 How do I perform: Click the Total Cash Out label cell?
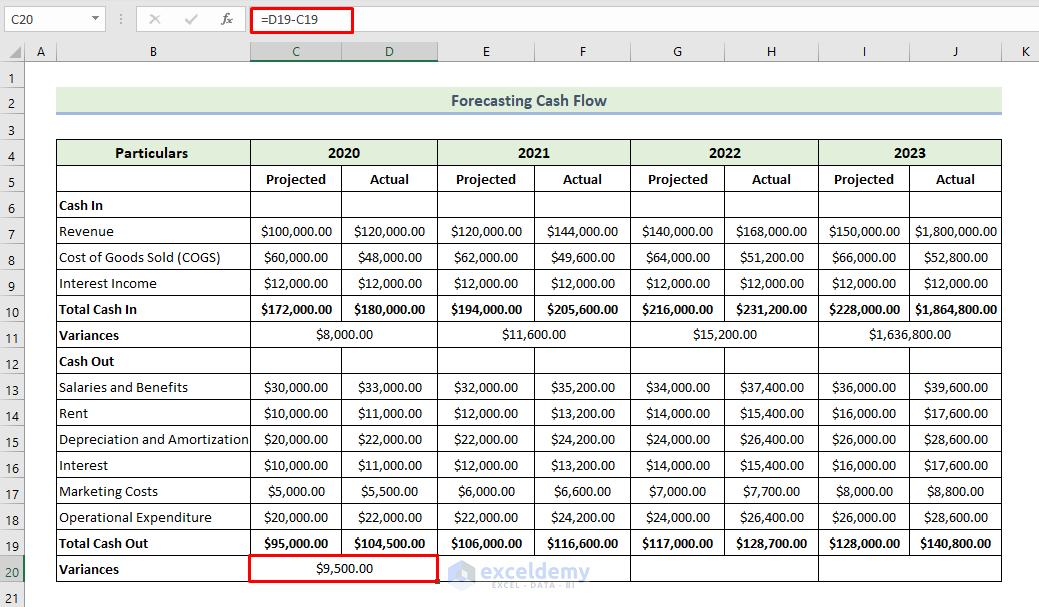[153, 543]
